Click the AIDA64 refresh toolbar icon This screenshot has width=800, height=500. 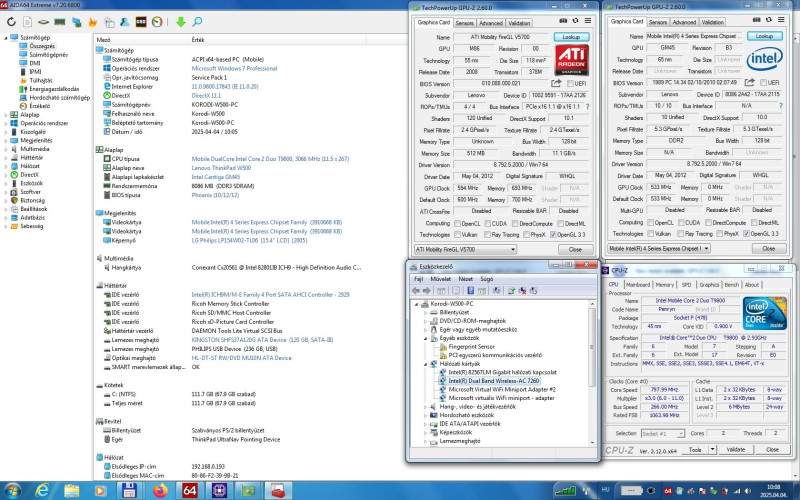[11, 22]
